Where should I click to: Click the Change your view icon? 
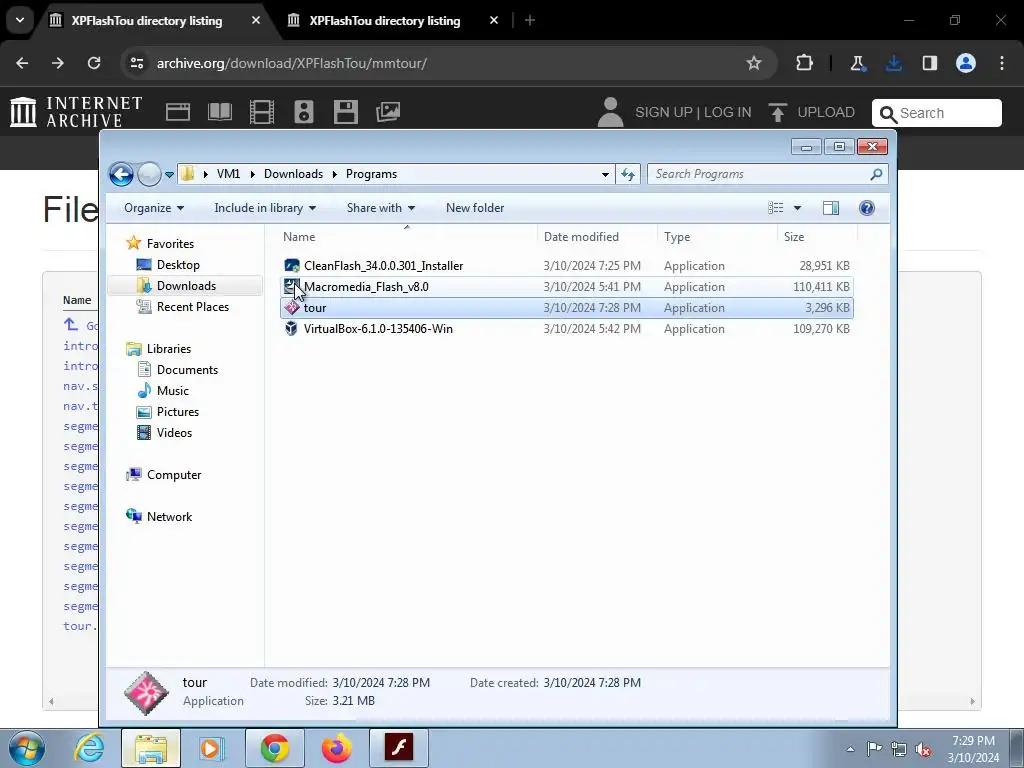(776, 208)
